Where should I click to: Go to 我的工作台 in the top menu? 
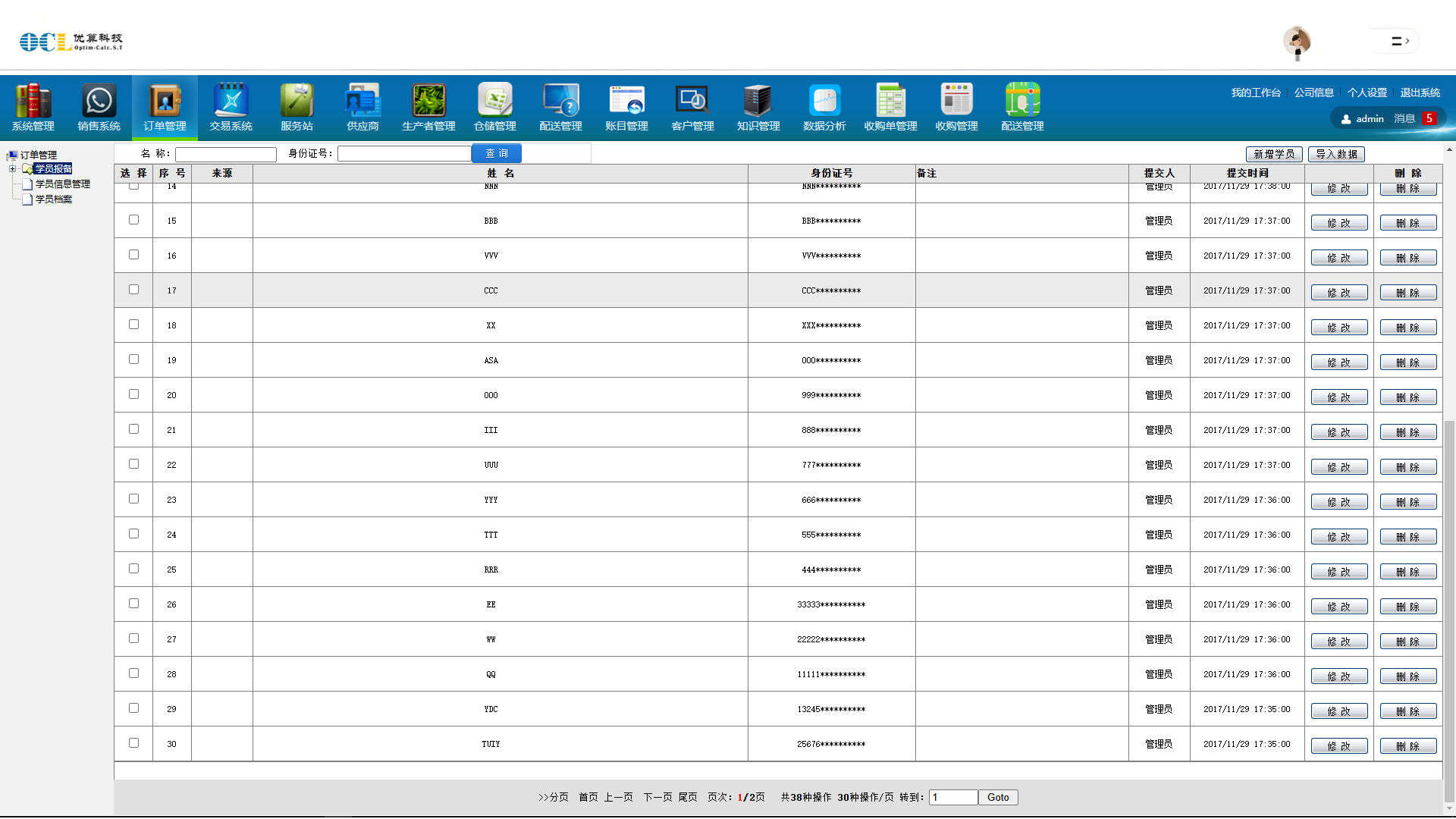(x=1256, y=93)
